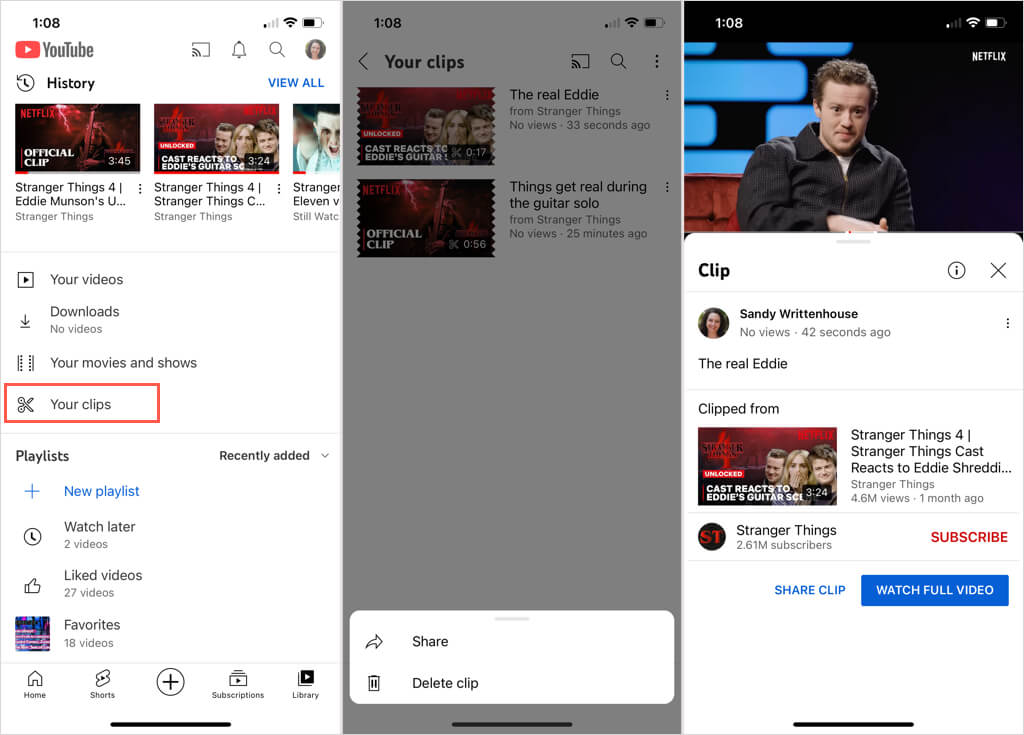This screenshot has height=735, width=1024.
Task: Tap the notifications bell icon
Action: pyautogui.click(x=239, y=50)
